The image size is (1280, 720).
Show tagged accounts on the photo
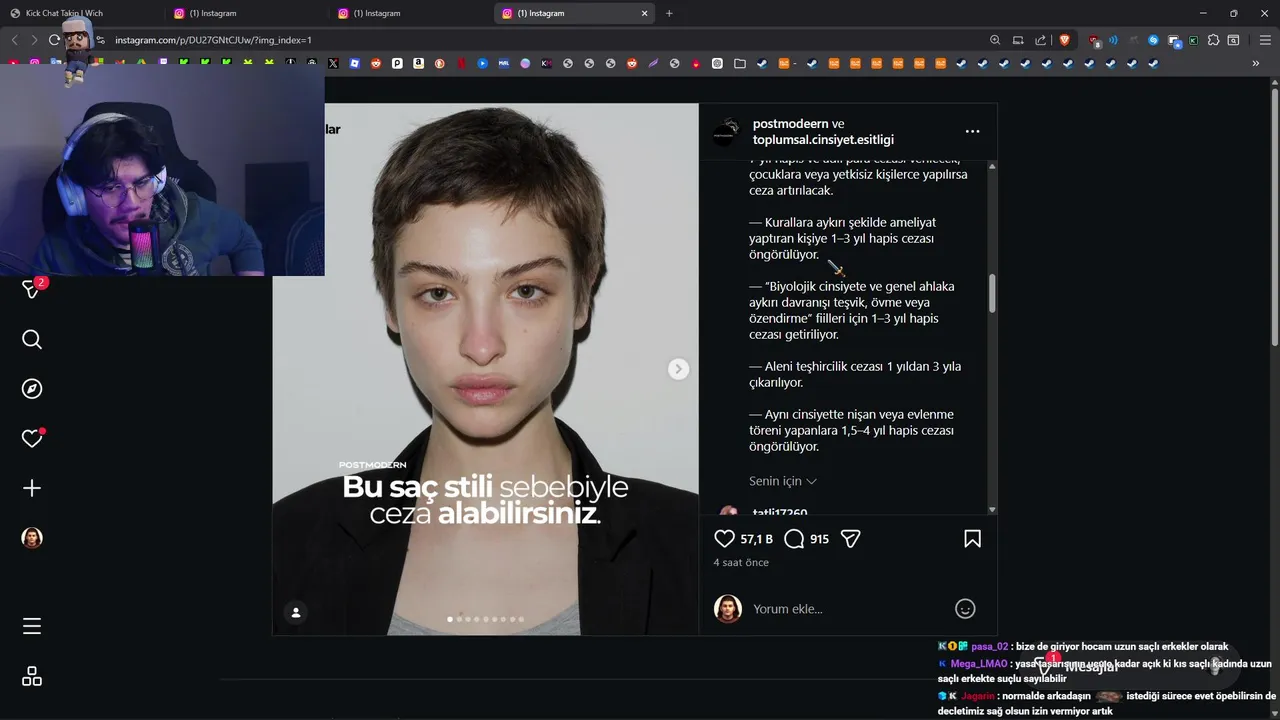point(296,612)
